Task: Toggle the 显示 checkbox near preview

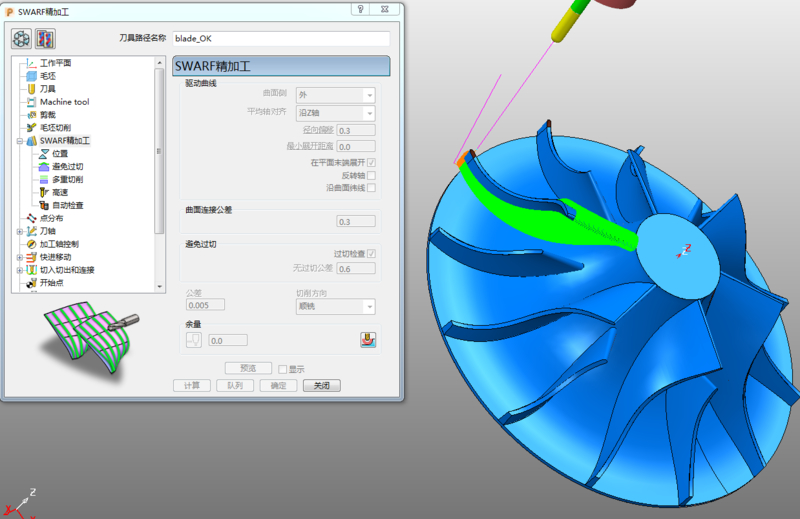Action: click(x=283, y=369)
